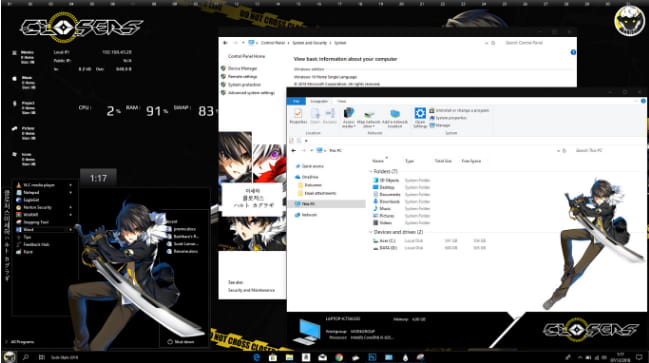Screen dimensions: 649x363
Task: Collapse the Folders (7) group
Action: pos(370,171)
